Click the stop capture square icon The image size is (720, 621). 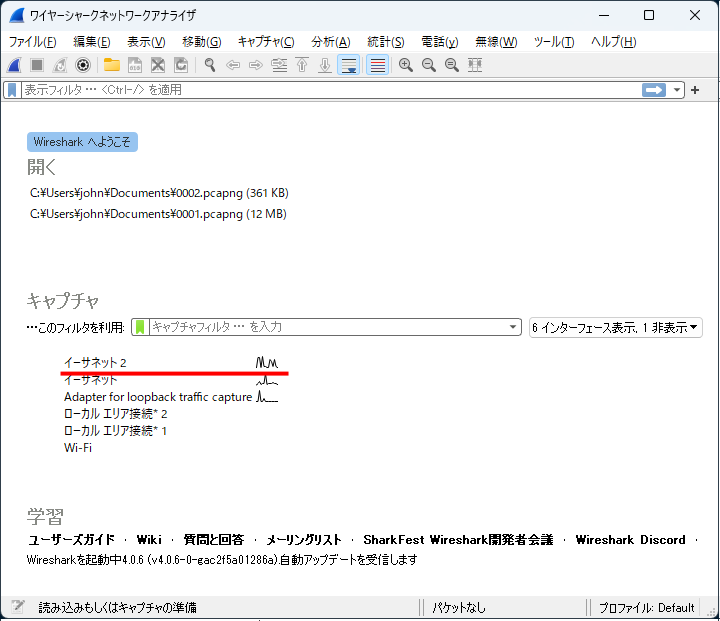(37, 65)
